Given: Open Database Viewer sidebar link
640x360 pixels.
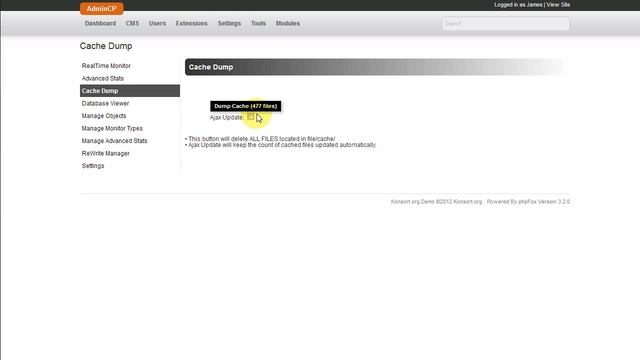Looking at the screenshot, I should coord(105,103).
